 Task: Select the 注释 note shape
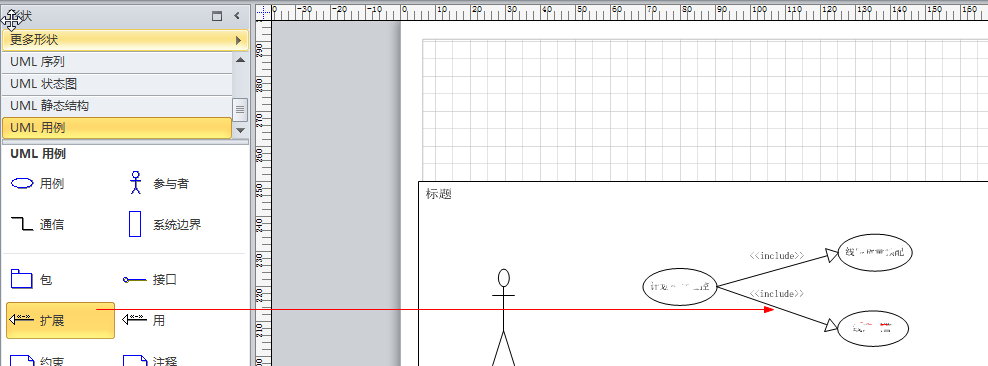150,360
